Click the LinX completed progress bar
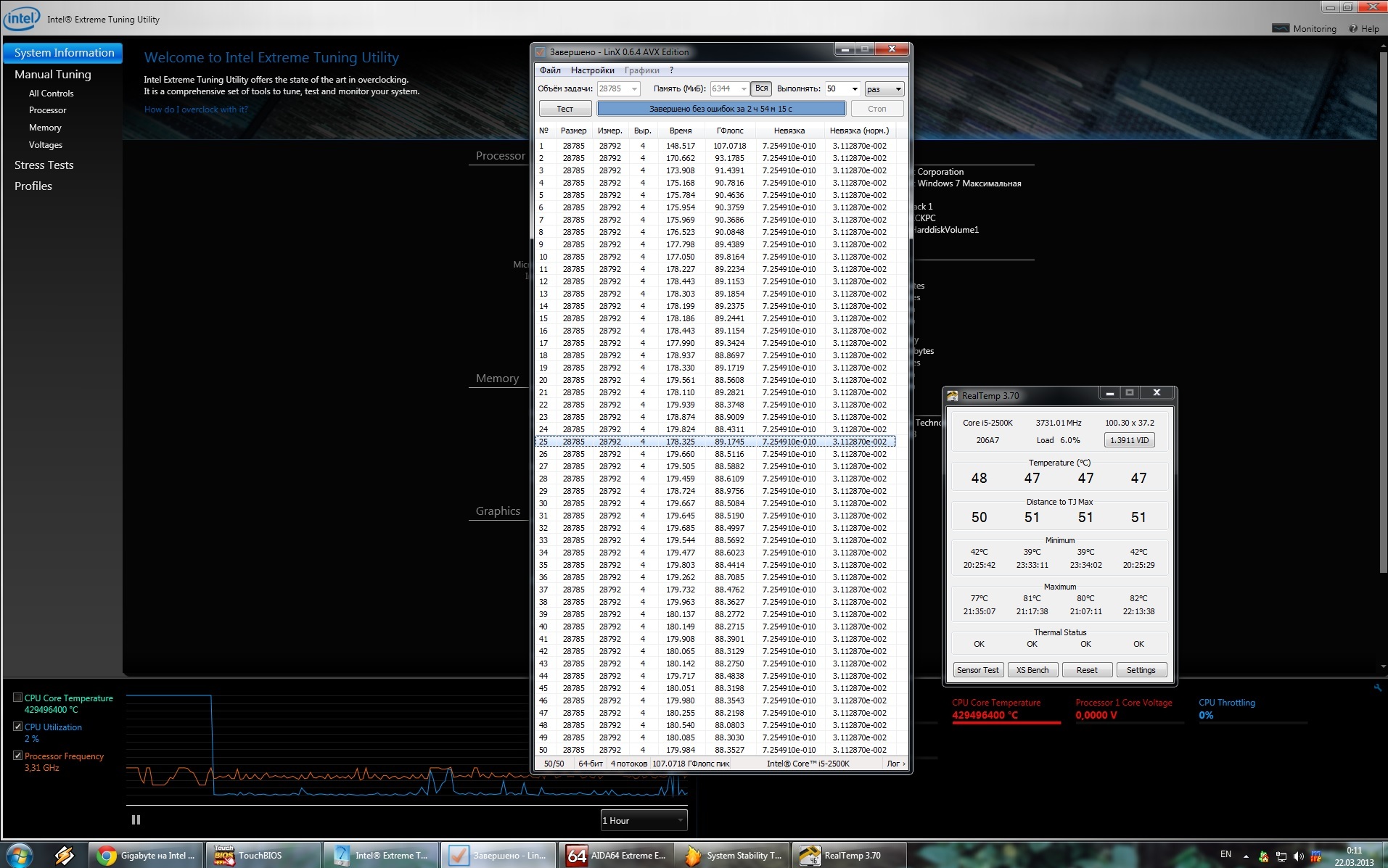 coord(721,109)
